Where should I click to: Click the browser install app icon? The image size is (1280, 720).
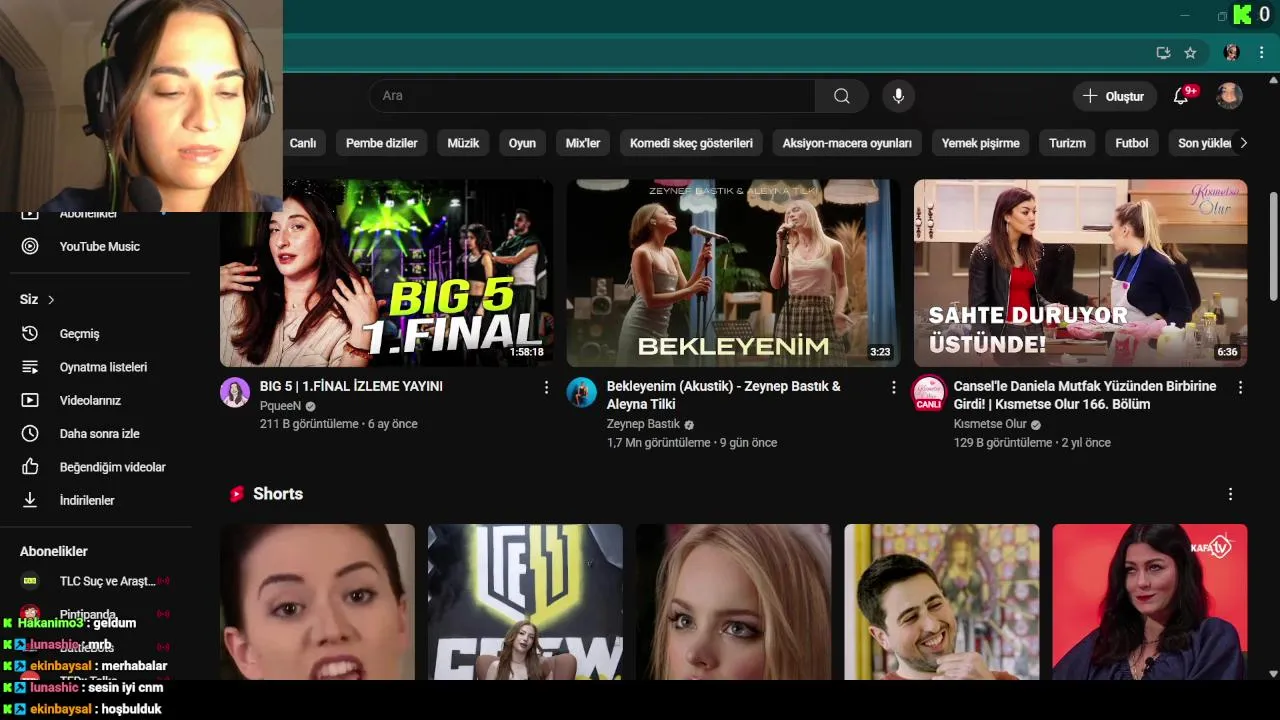pos(1163,53)
